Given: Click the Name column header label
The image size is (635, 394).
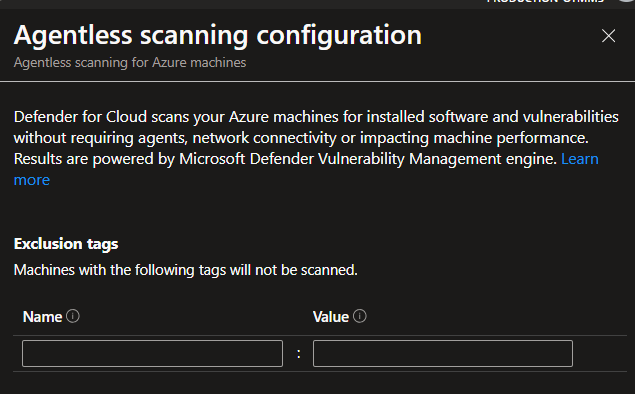Looking at the screenshot, I should click(x=43, y=317).
